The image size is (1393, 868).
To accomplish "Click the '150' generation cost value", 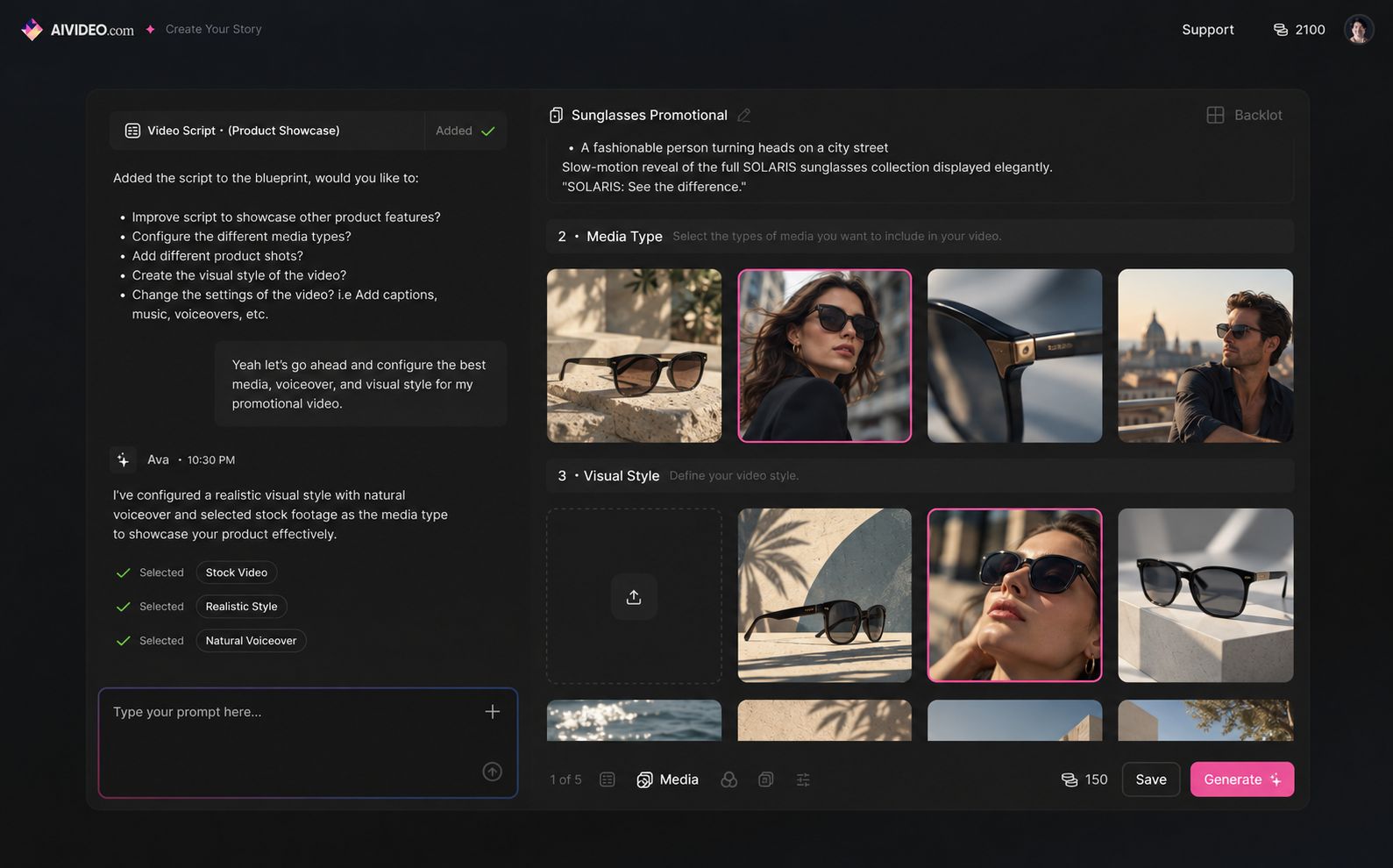I will [x=1096, y=779].
